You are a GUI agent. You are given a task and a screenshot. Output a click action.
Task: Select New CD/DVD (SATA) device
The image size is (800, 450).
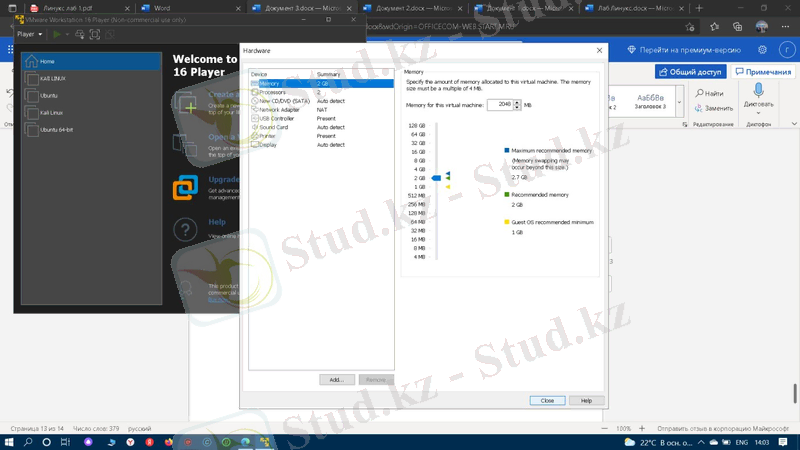click(284, 101)
